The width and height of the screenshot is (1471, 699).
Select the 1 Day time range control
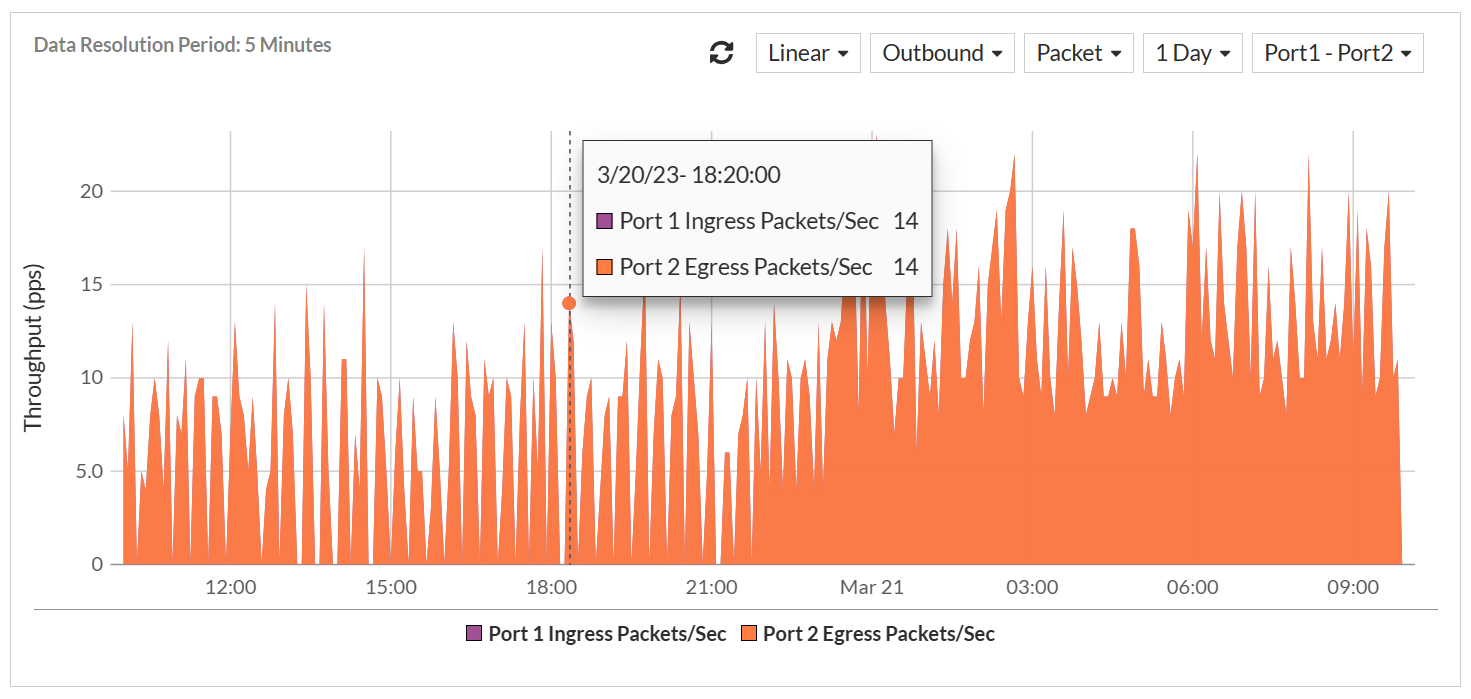[1192, 52]
